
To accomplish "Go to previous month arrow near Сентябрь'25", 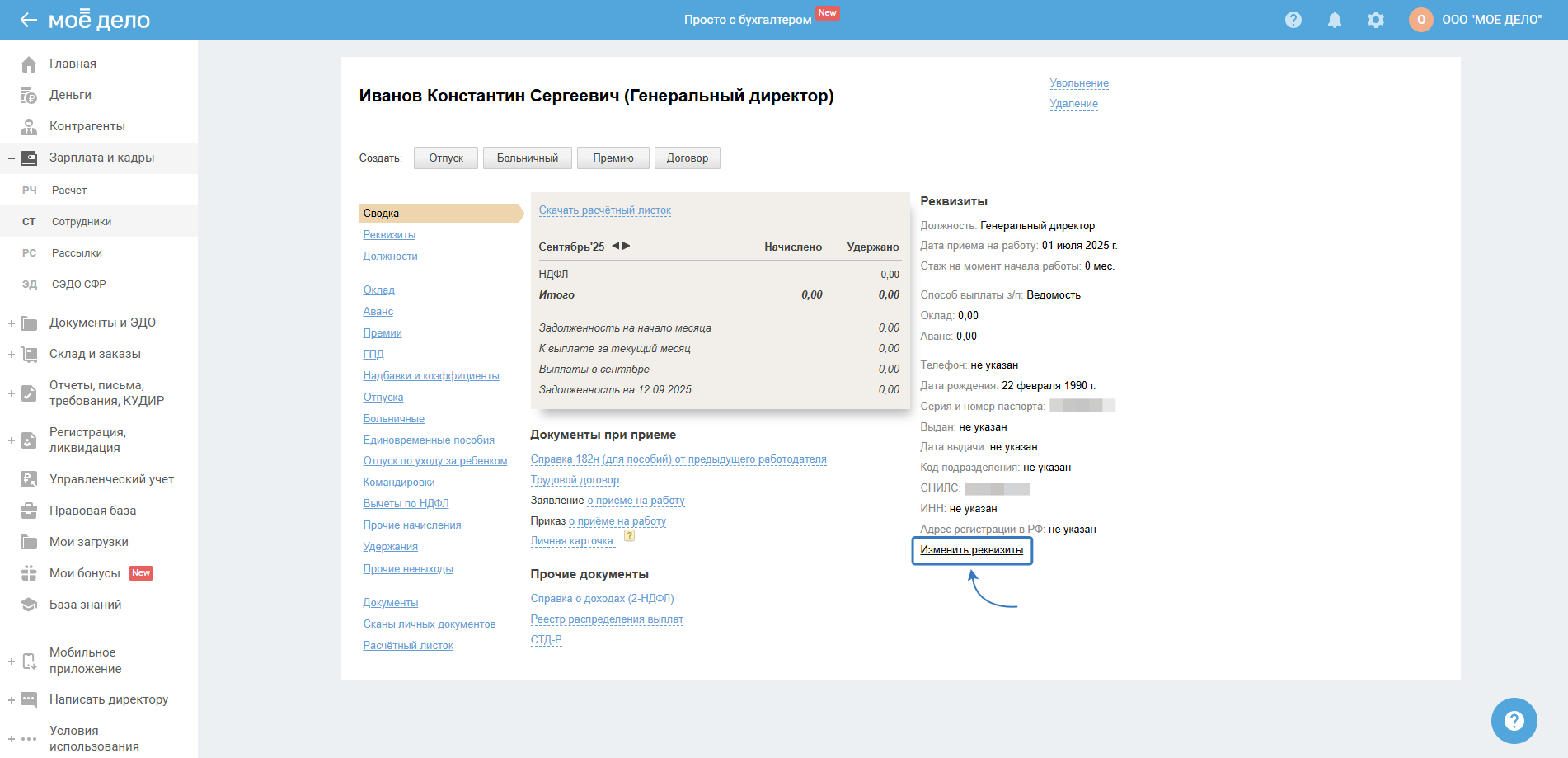I will point(616,246).
